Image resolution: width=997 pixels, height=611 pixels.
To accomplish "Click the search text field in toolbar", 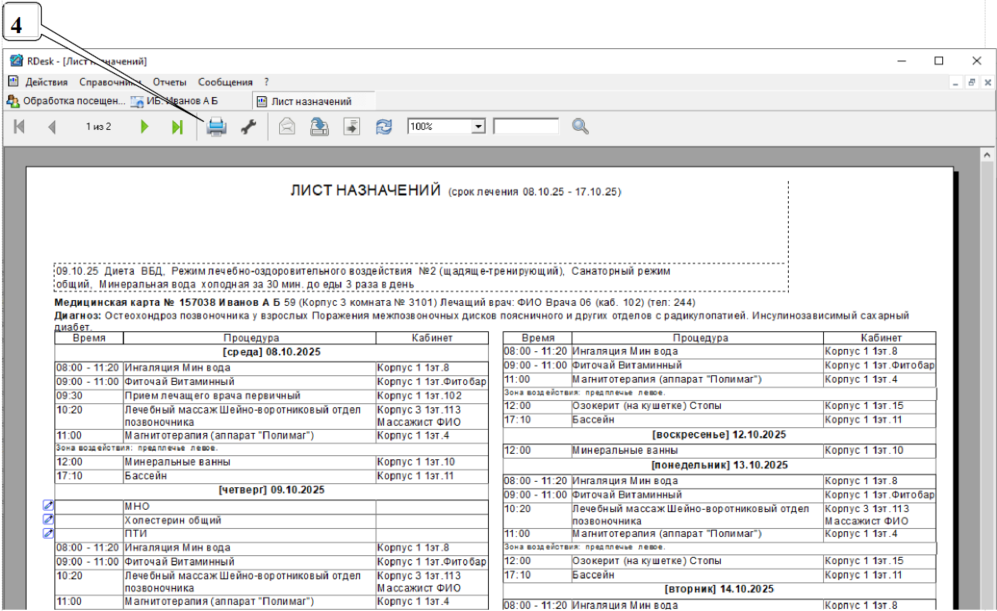I will (525, 127).
